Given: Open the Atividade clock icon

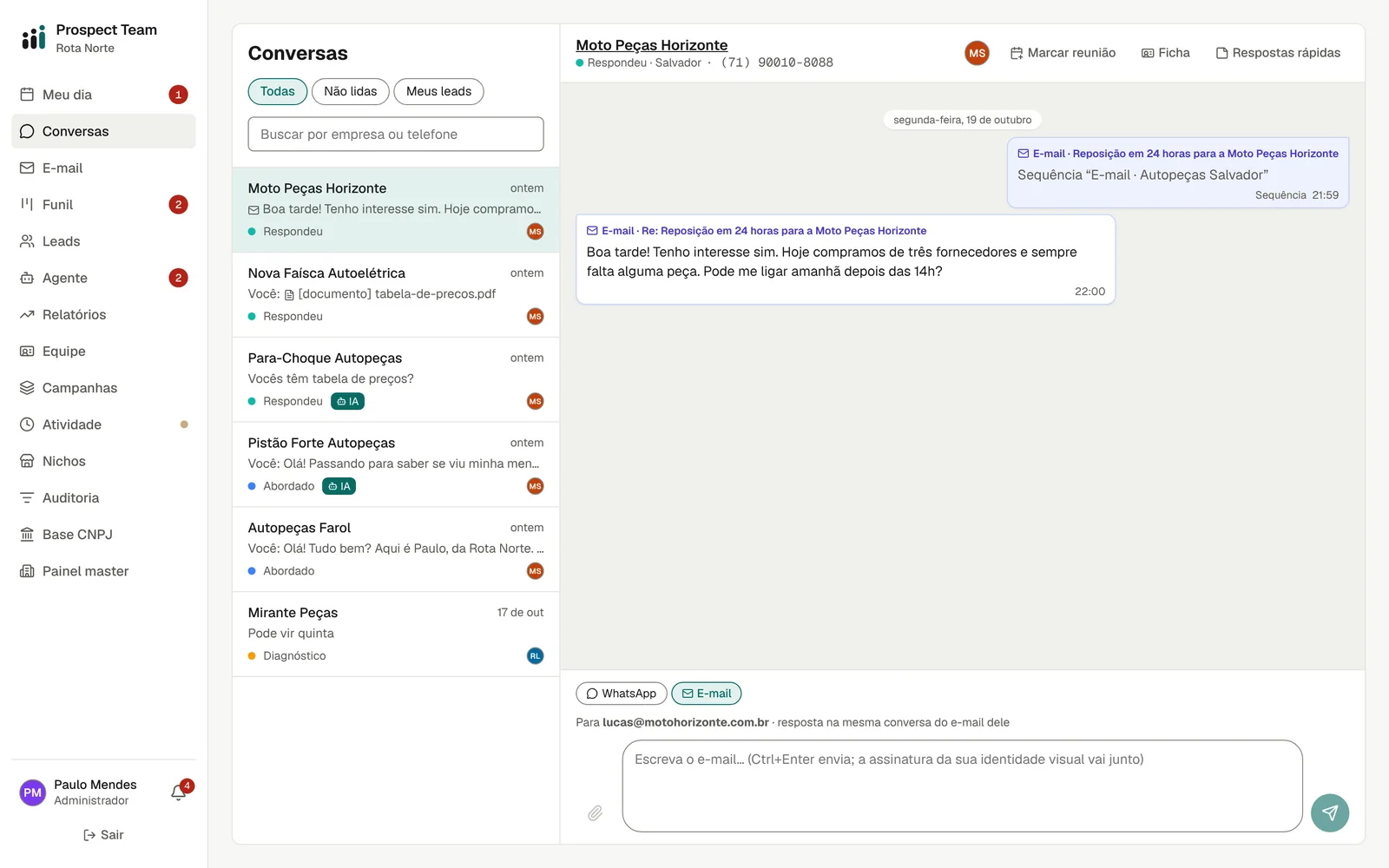Looking at the screenshot, I should pyautogui.click(x=27, y=424).
